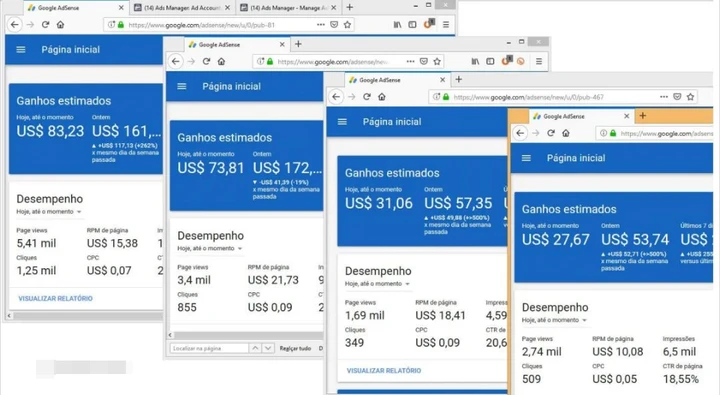This screenshot has height=395, width=720.
Task: Switch to the Ads Manager: Ad Account tab
Action: coord(182,8)
